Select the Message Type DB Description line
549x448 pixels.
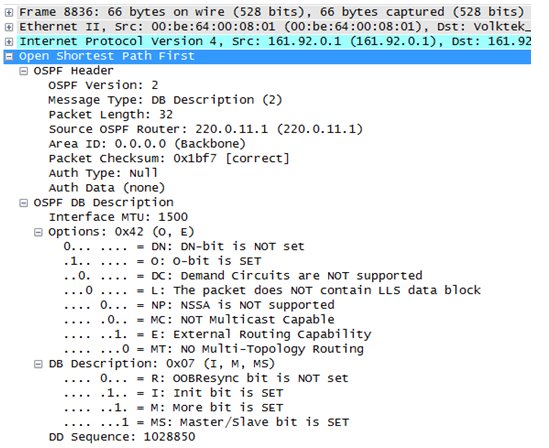165,100
